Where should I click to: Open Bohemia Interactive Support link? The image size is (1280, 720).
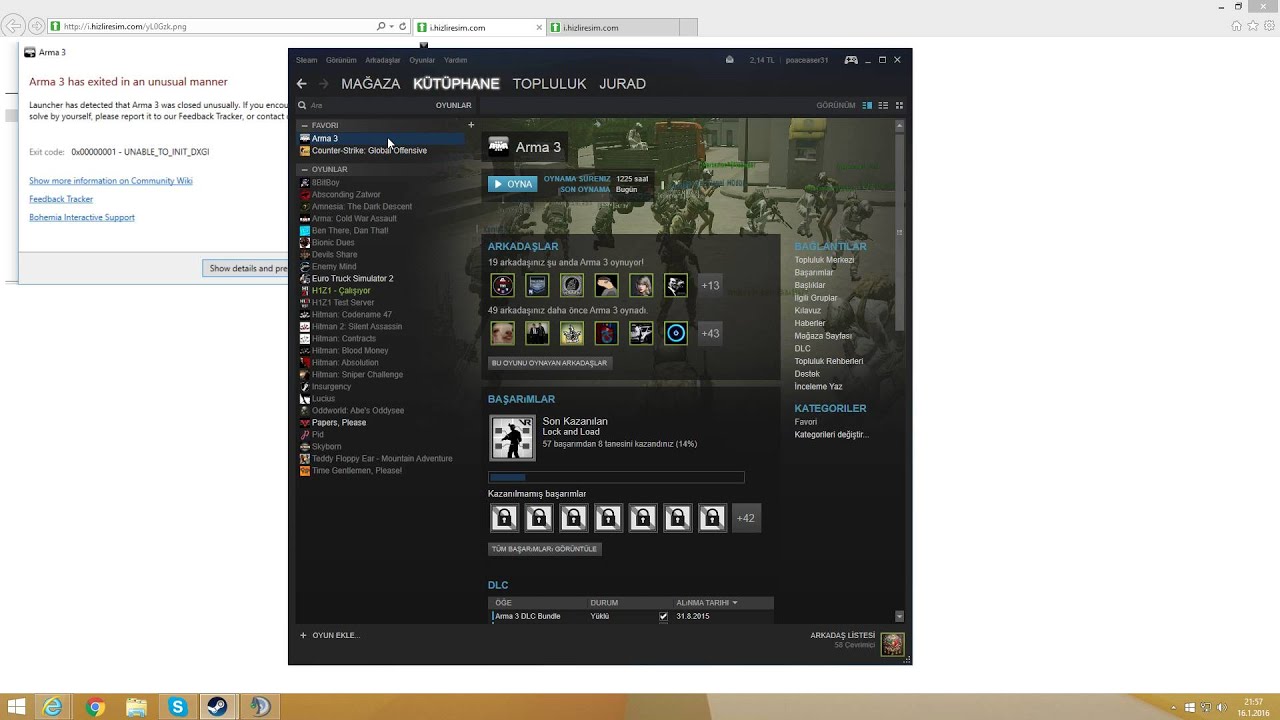pyautogui.click(x=82, y=217)
